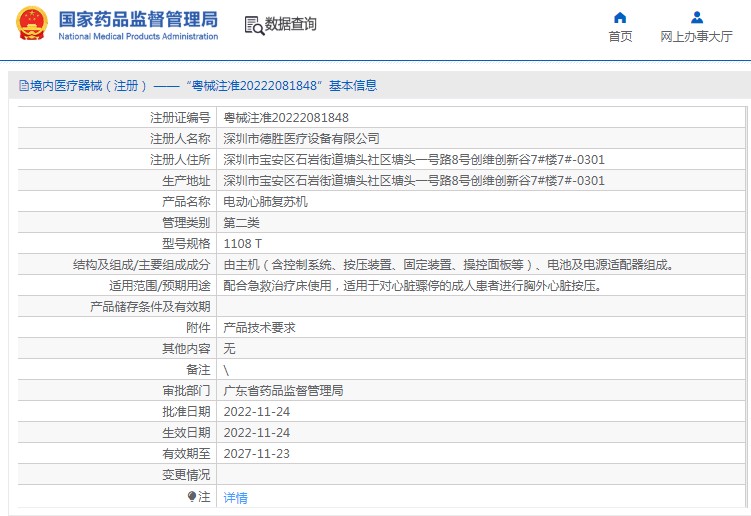Click the 批准日期 row label

(x=186, y=412)
